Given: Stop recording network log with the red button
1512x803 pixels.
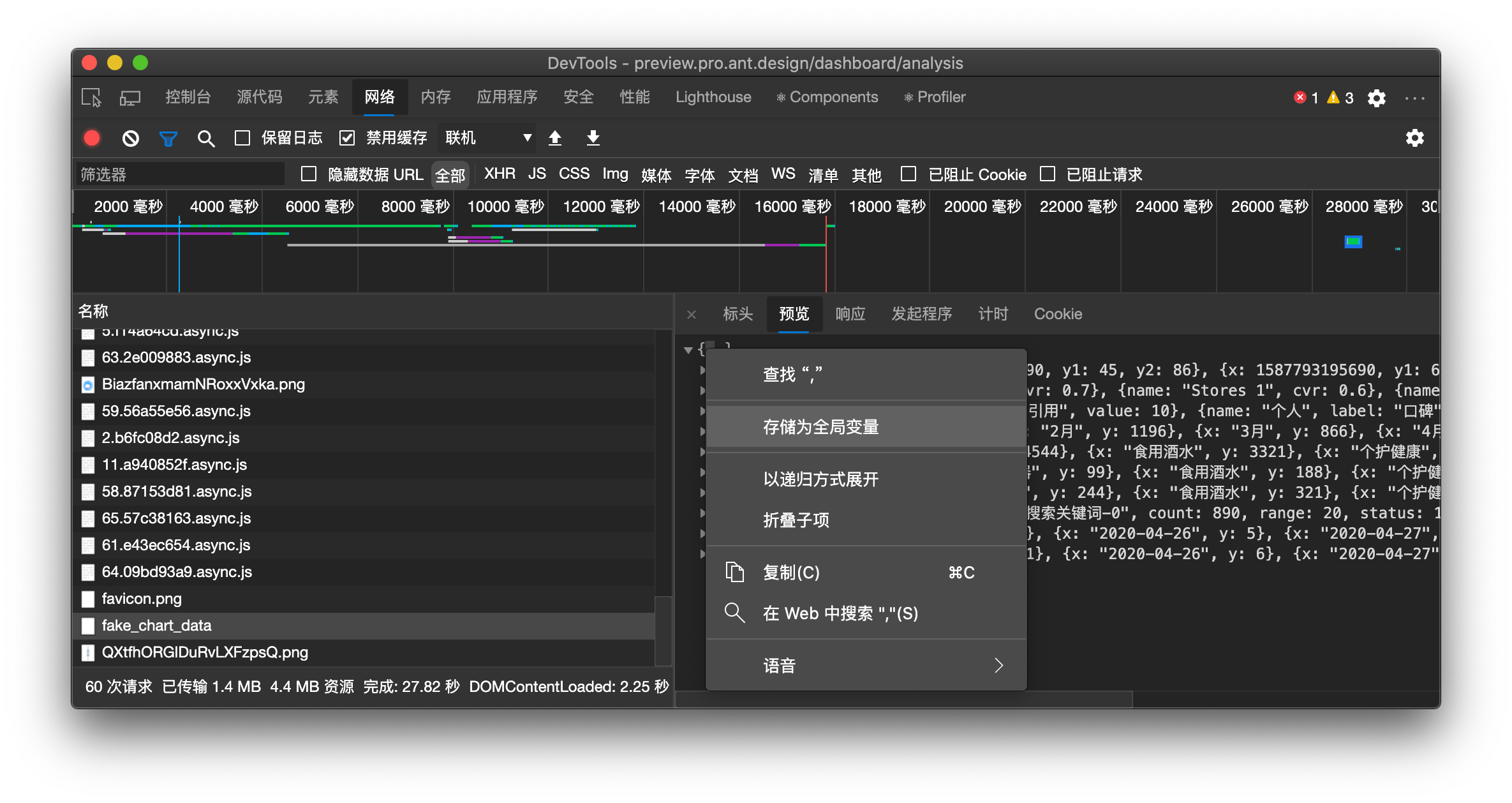Looking at the screenshot, I should [92, 139].
